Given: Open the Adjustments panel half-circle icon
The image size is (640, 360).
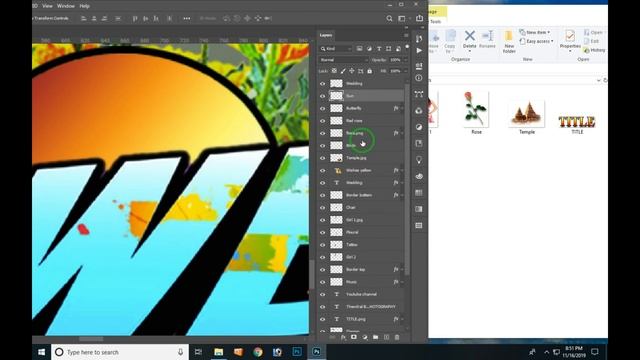Looking at the screenshot, I should tap(419, 127).
